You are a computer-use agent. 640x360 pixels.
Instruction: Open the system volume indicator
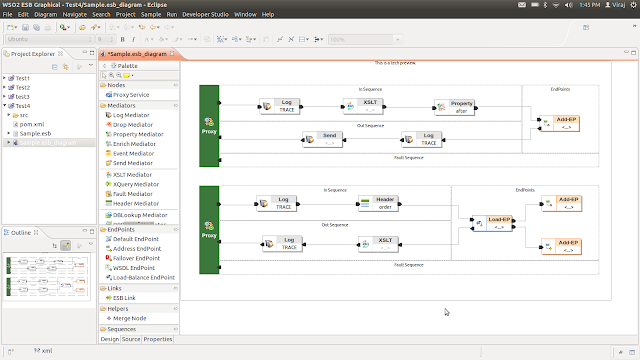pos(569,5)
